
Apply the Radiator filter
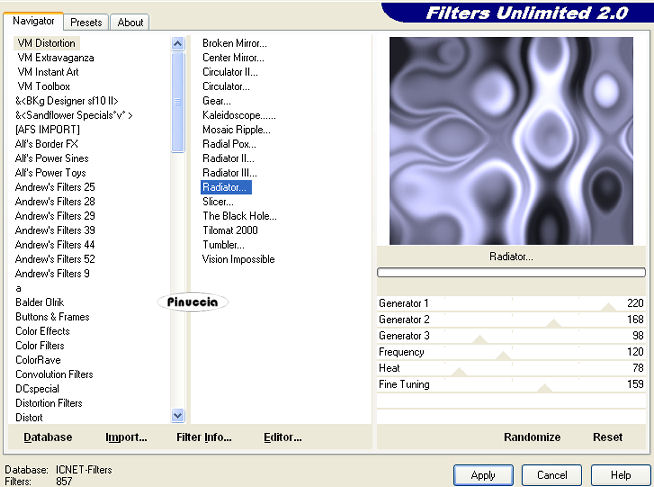coord(483,475)
